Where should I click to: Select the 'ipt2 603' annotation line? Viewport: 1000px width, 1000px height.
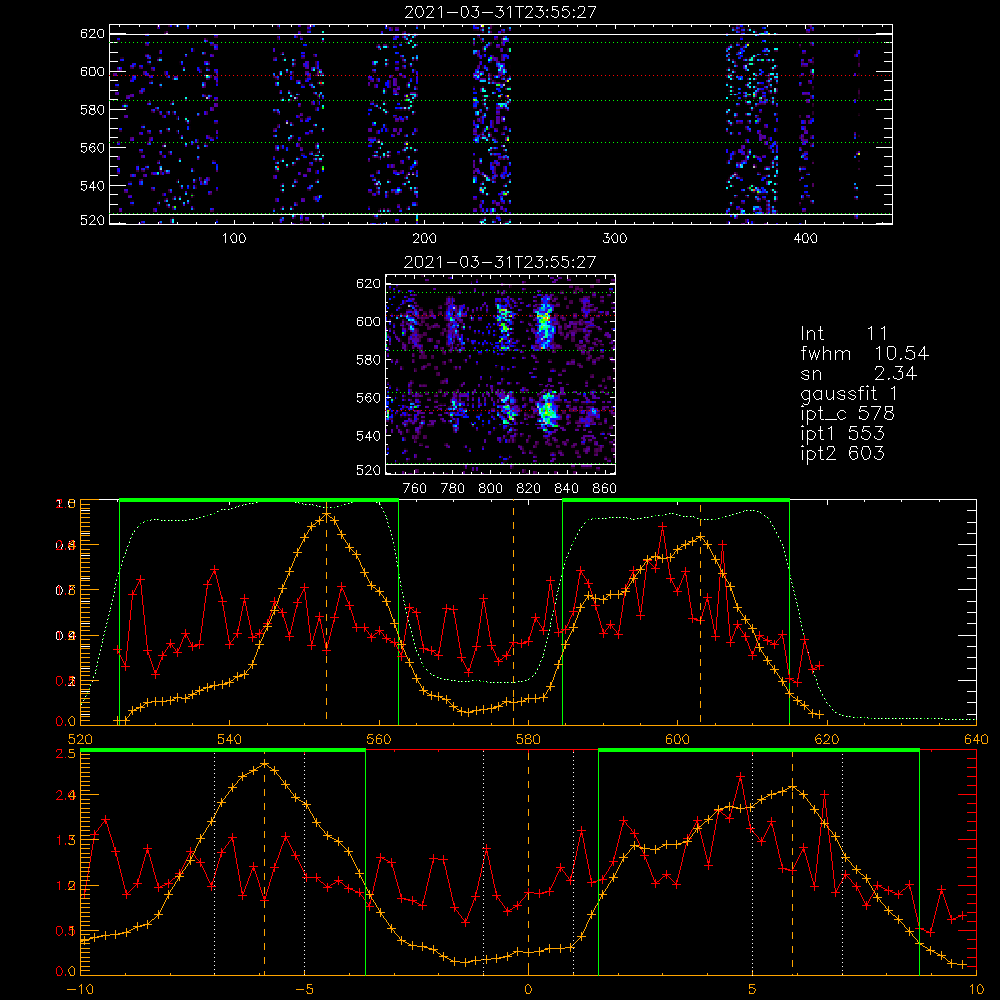click(x=842, y=453)
